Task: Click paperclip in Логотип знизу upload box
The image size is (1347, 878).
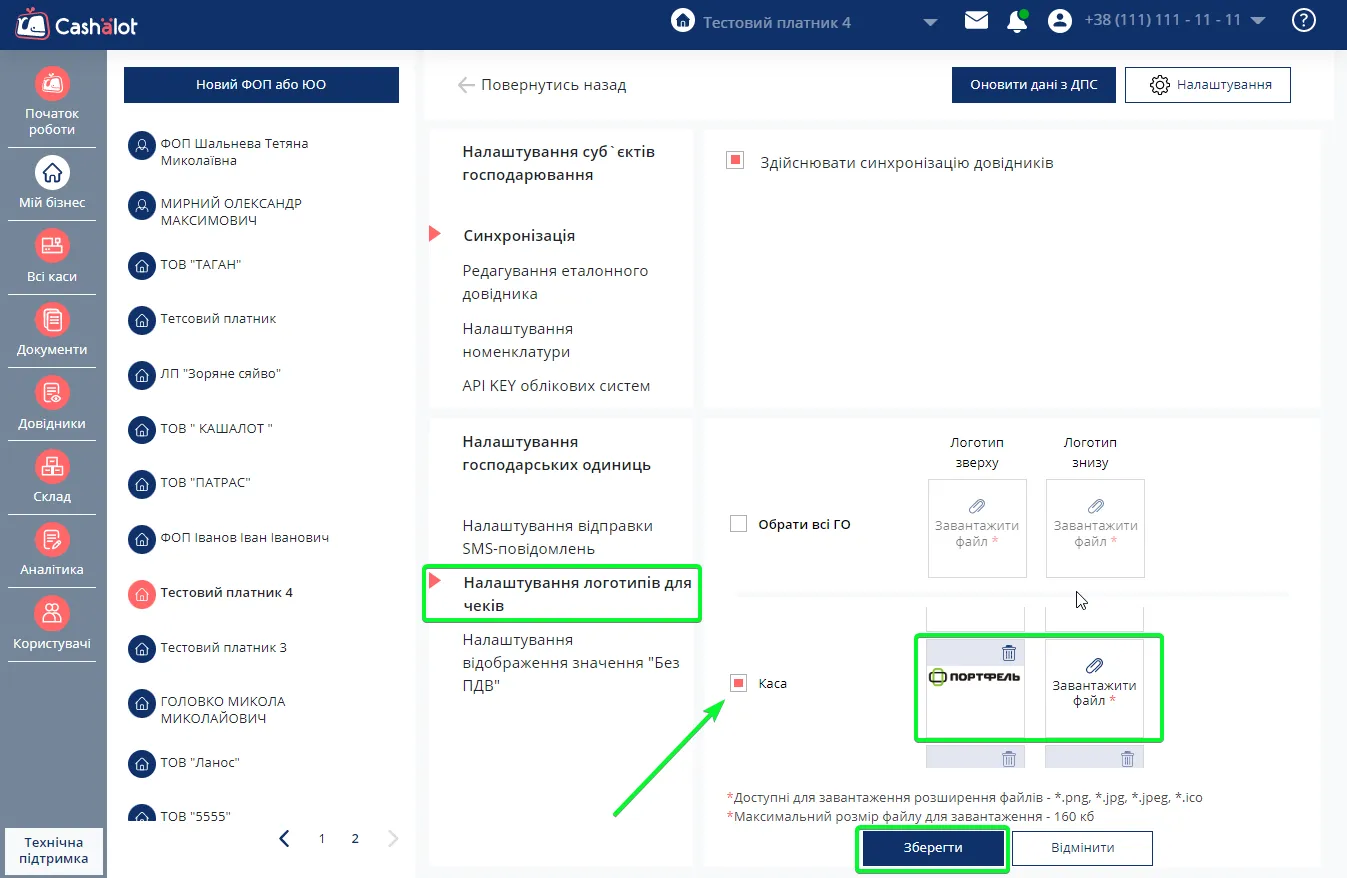Action: click(x=1095, y=506)
